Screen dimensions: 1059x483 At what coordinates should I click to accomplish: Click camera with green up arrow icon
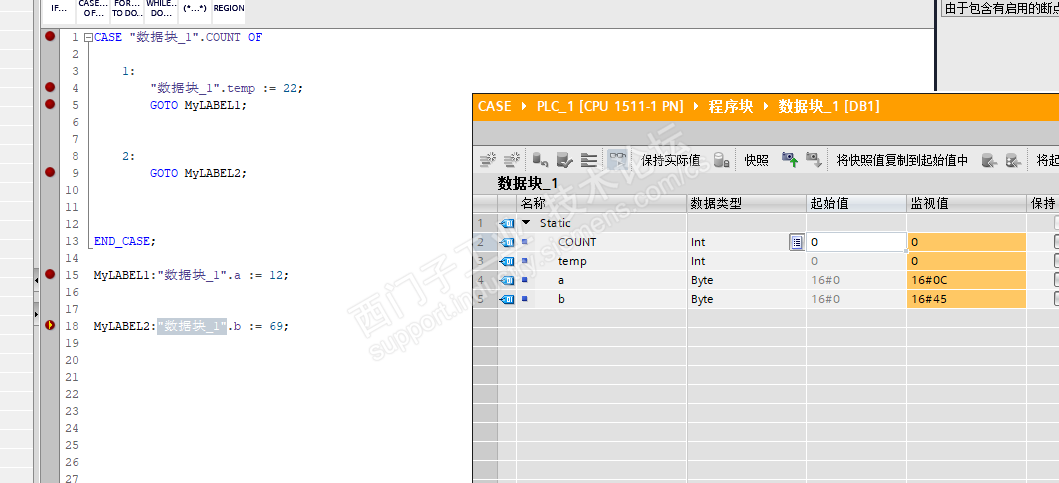click(x=790, y=160)
